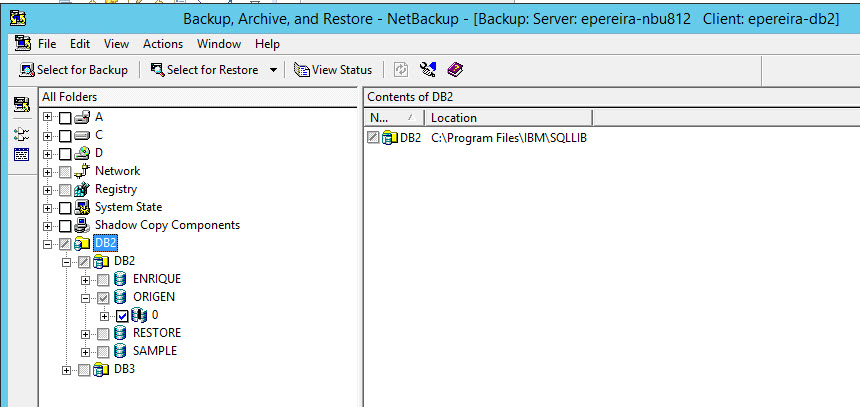The image size is (860, 407).
Task: Click the floppy drive icon for A
Action: pyautogui.click(x=82, y=117)
